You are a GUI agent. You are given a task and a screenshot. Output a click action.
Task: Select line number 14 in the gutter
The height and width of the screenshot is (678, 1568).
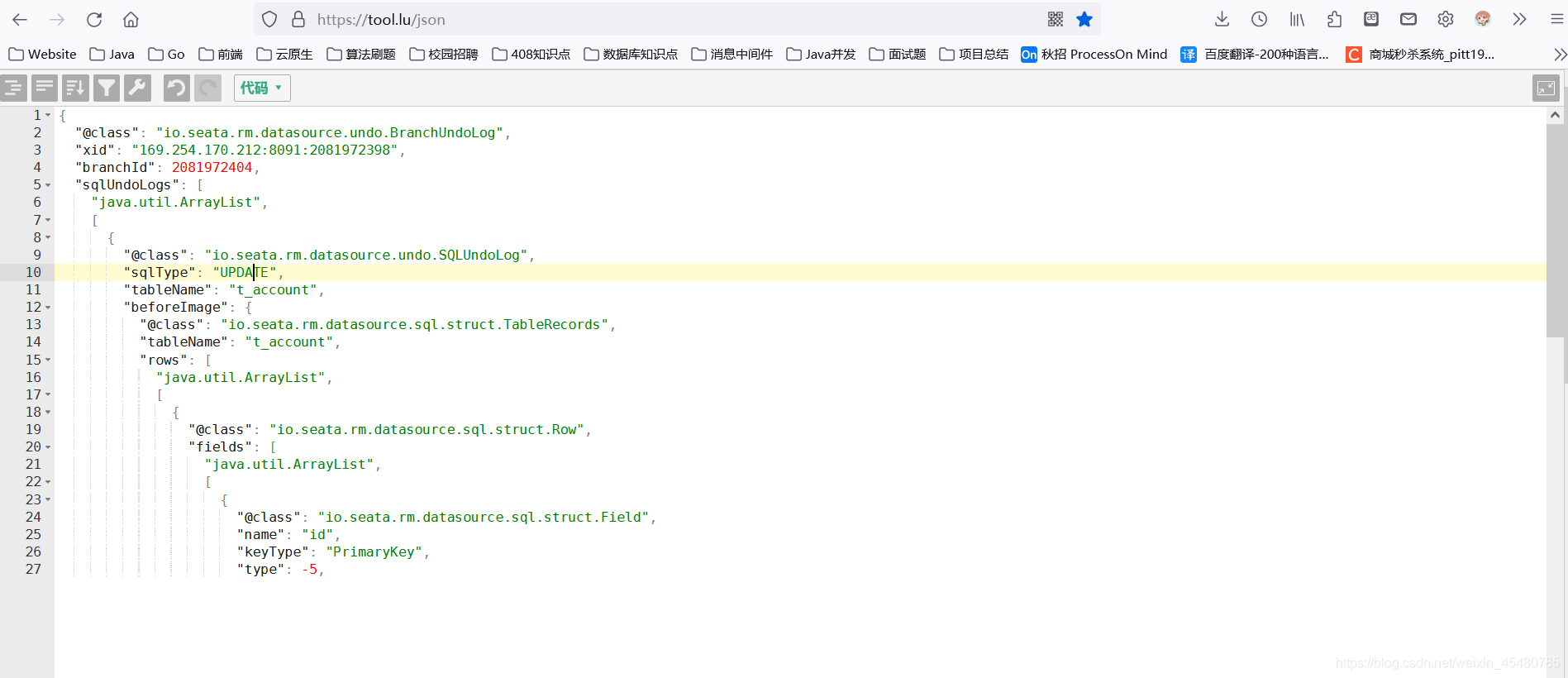coord(33,342)
